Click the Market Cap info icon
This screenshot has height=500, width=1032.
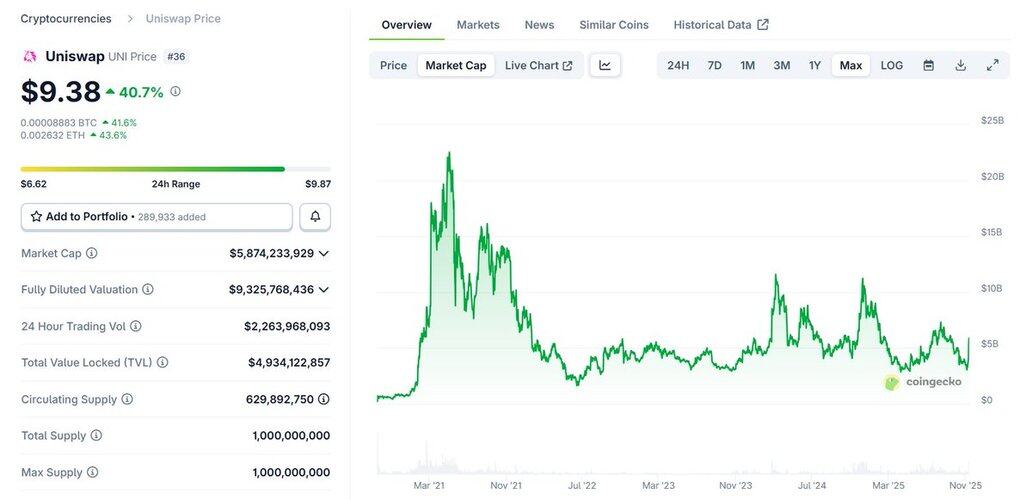[92, 253]
